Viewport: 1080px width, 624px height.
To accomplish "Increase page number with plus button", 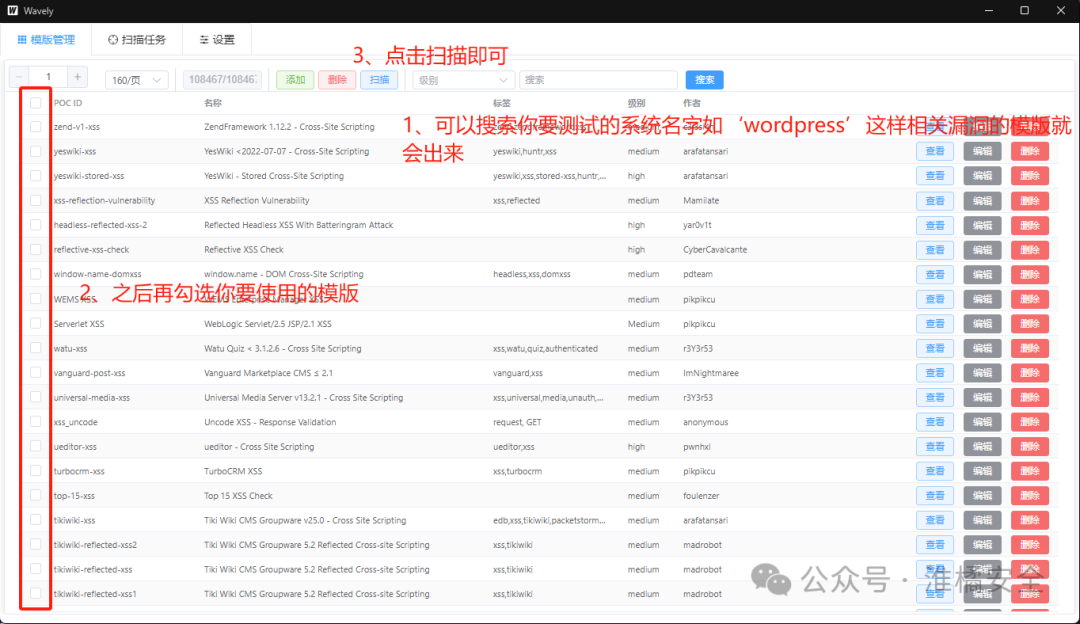I will click(77, 76).
